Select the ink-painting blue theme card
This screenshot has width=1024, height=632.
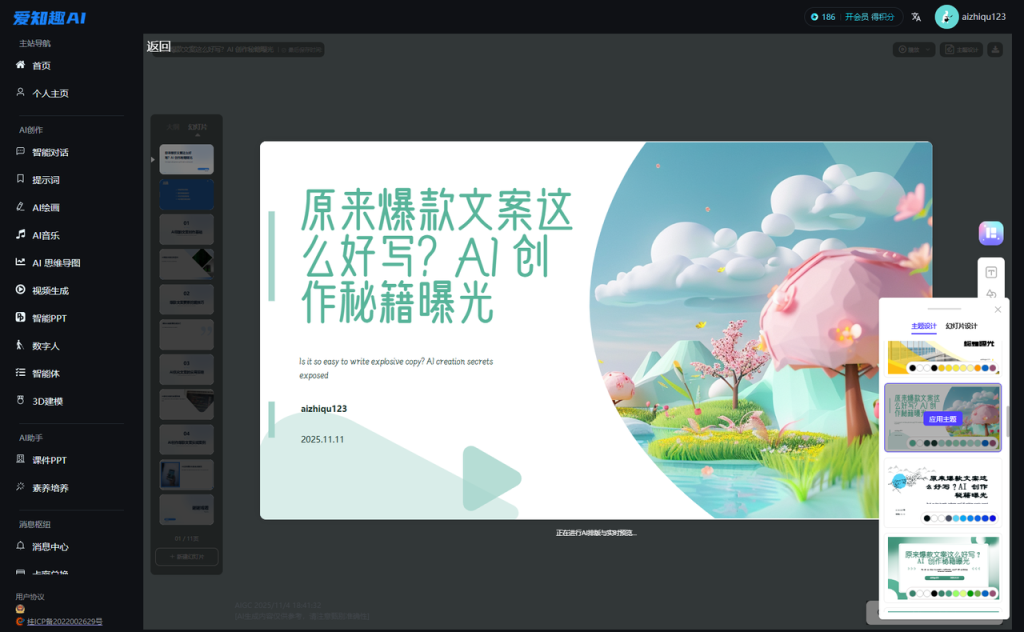click(943, 493)
